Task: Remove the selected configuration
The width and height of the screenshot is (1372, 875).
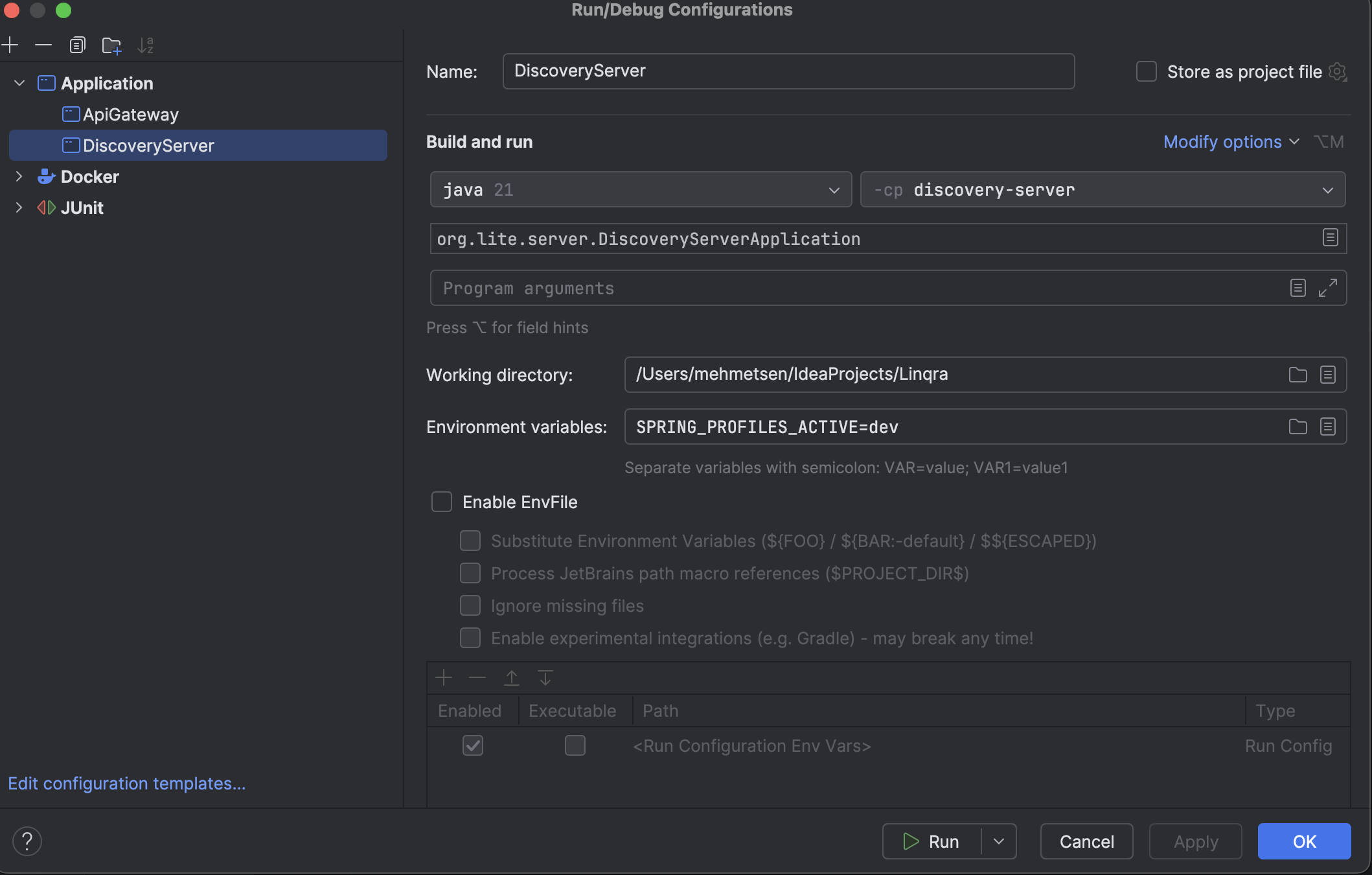Action: click(x=43, y=45)
